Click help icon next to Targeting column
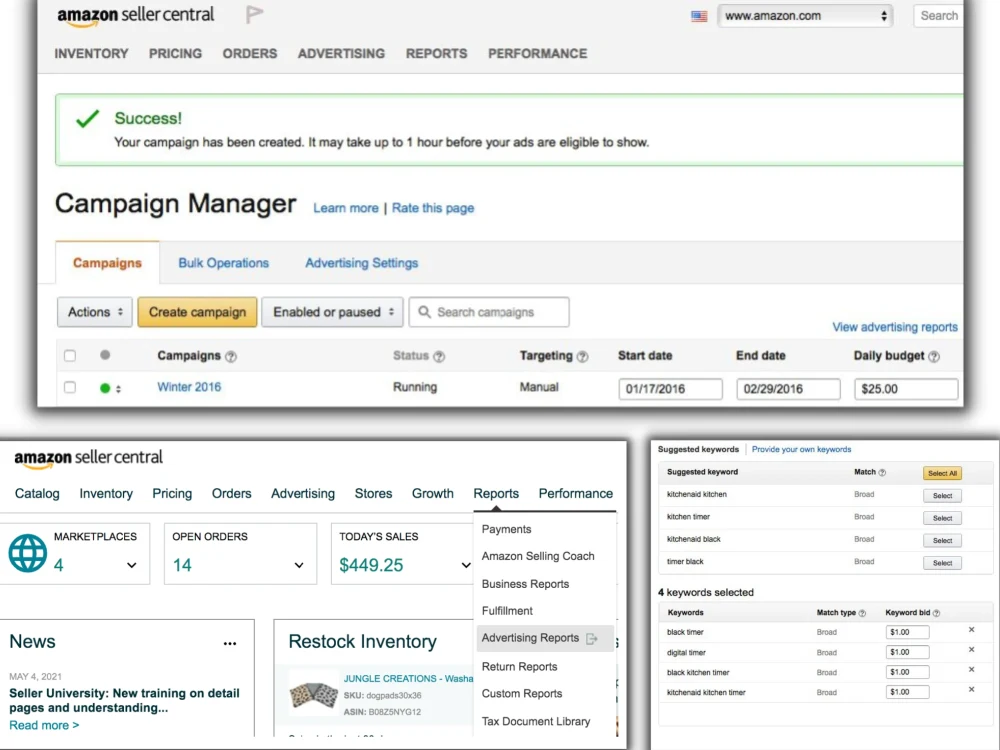The width and height of the screenshot is (1000, 750). coord(582,357)
